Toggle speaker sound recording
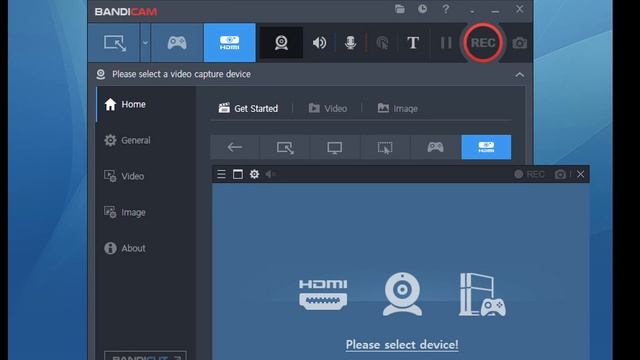640x360 pixels. [x=319, y=43]
